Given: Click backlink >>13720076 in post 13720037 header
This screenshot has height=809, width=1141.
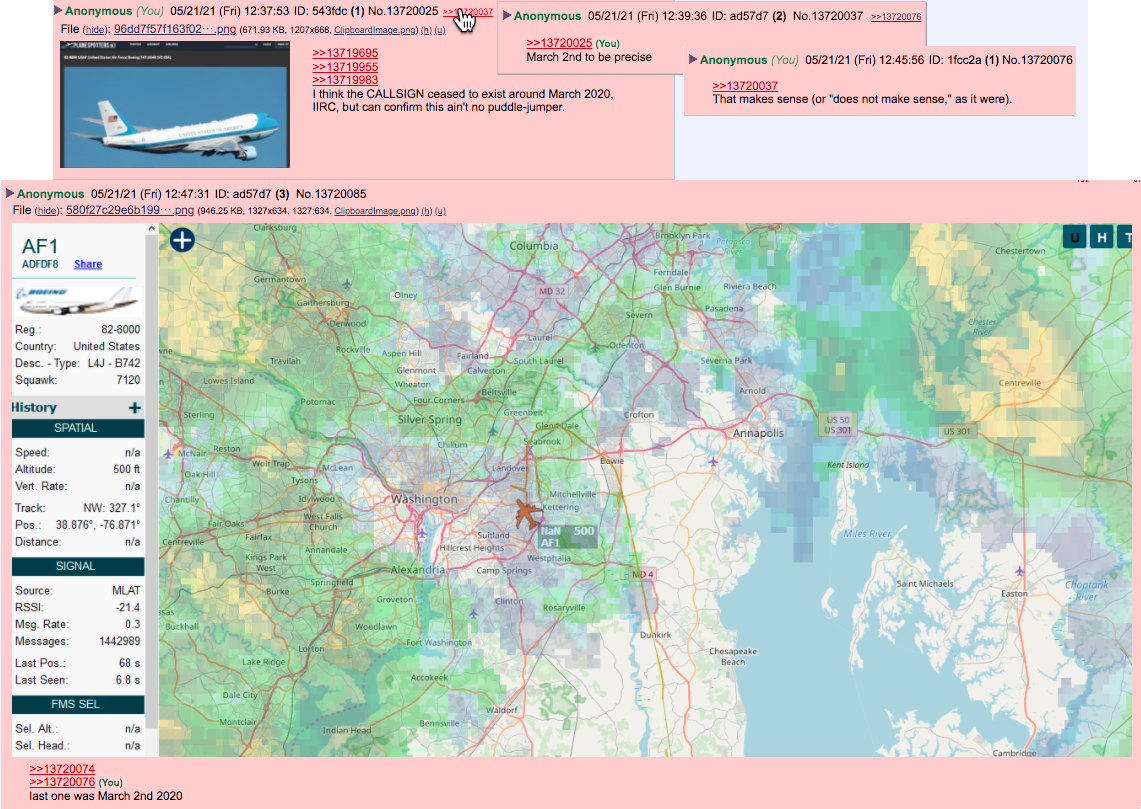Looking at the screenshot, I should pyautogui.click(x=896, y=17).
